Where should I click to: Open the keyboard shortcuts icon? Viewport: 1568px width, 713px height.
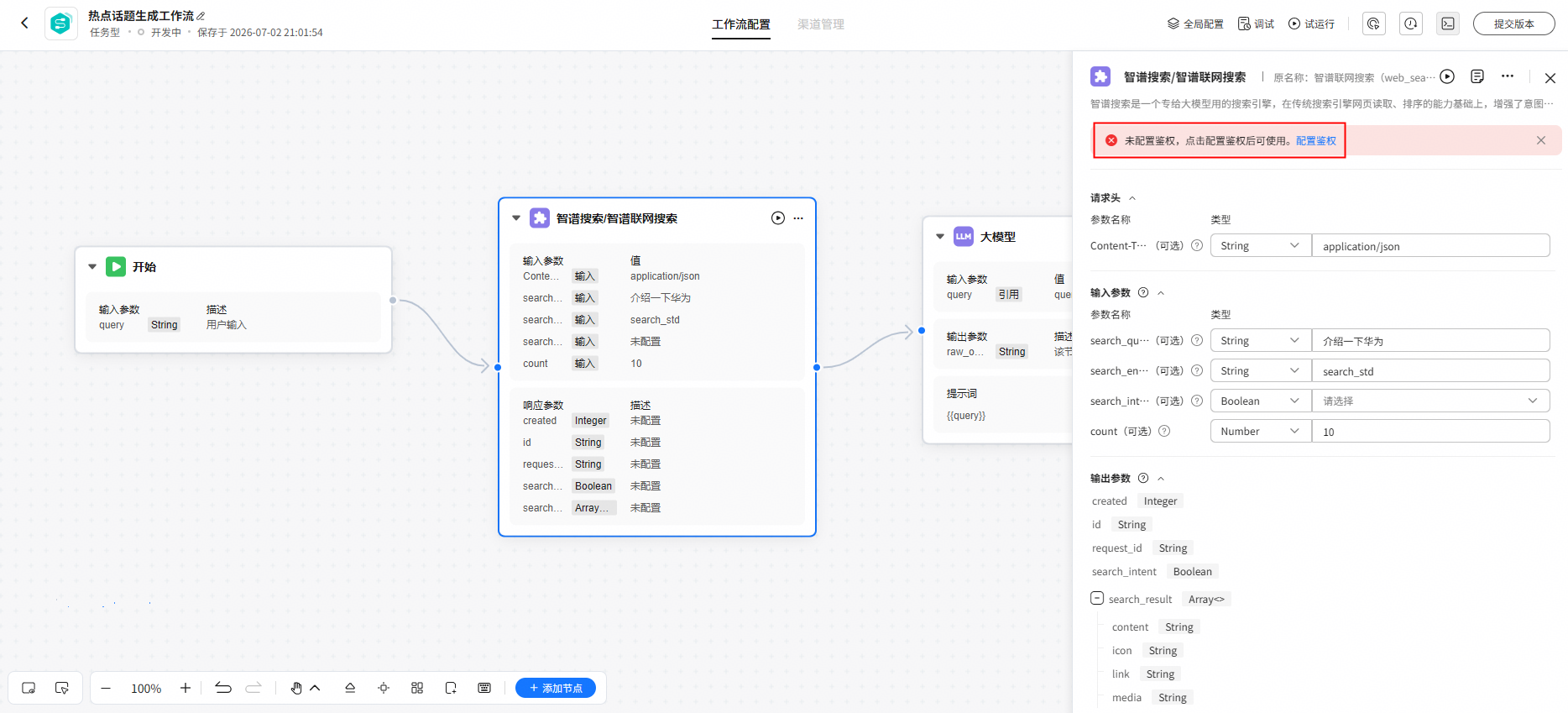tap(484, 688)
